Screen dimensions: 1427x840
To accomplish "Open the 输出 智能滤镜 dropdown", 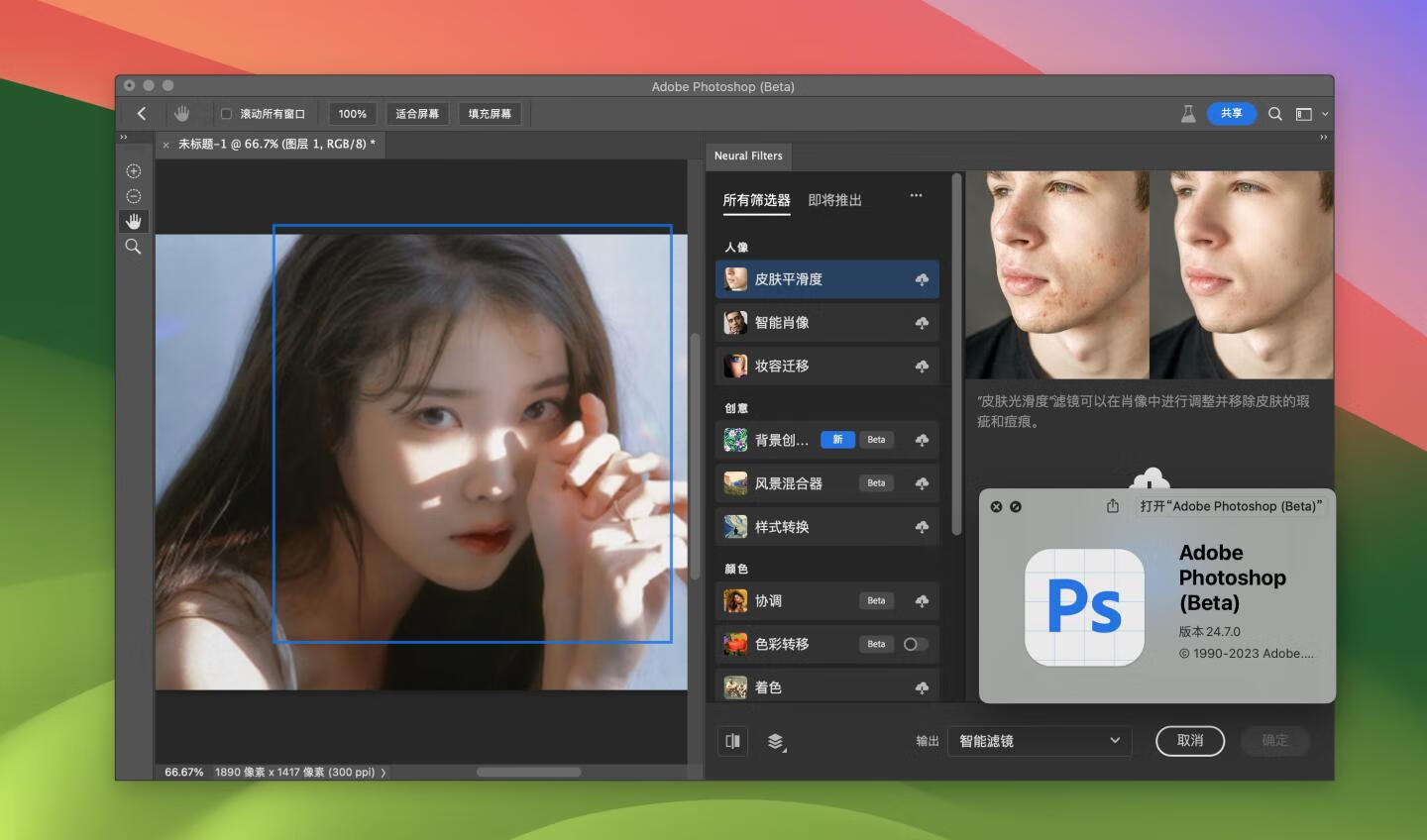I will (1039, 741).
